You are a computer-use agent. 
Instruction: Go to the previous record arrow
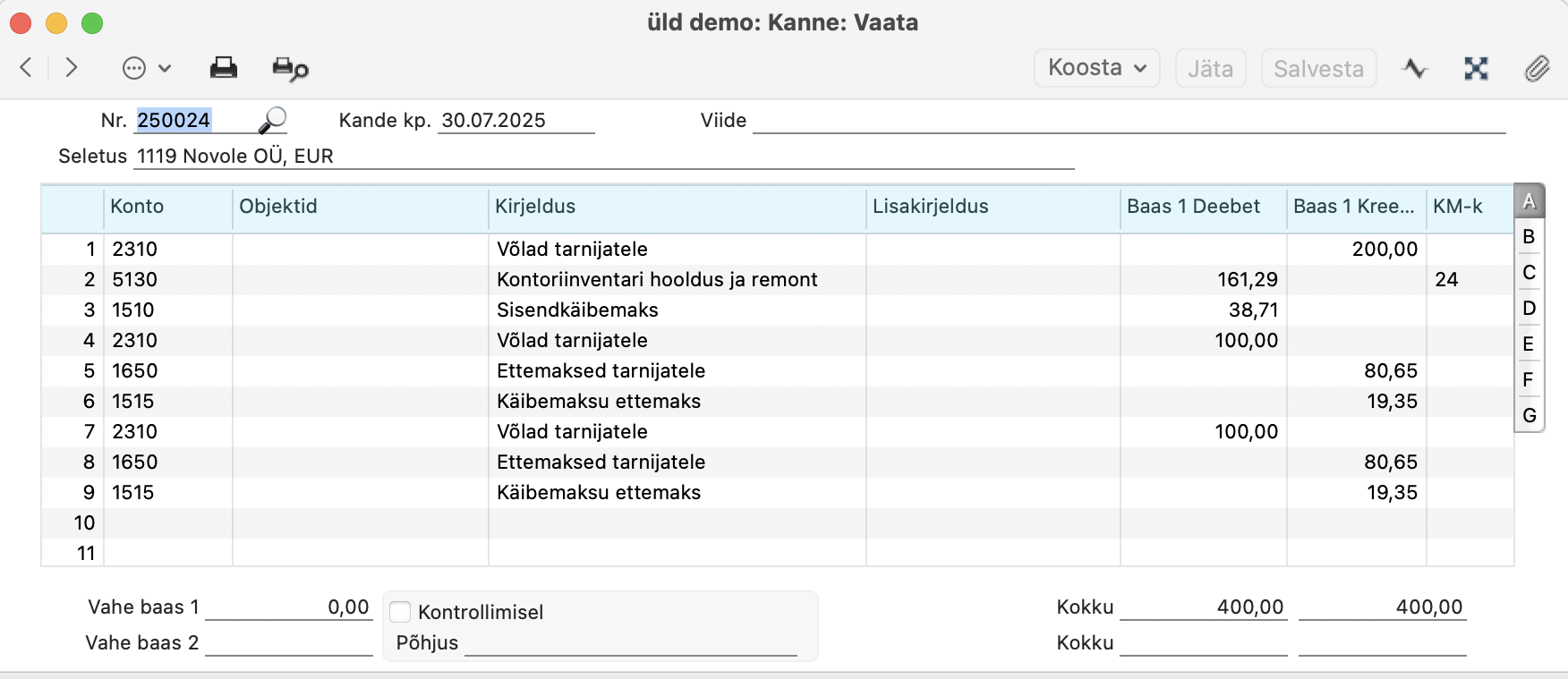tap(26, 67)
